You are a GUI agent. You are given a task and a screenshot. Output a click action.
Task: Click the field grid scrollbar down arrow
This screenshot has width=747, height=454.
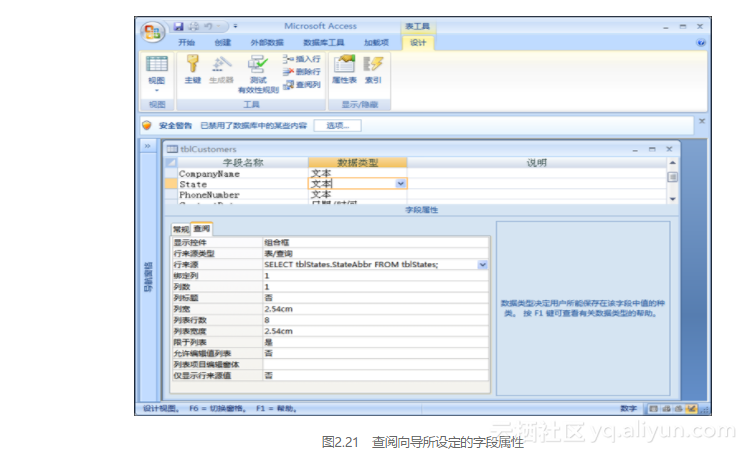click(x=673, y=199)
